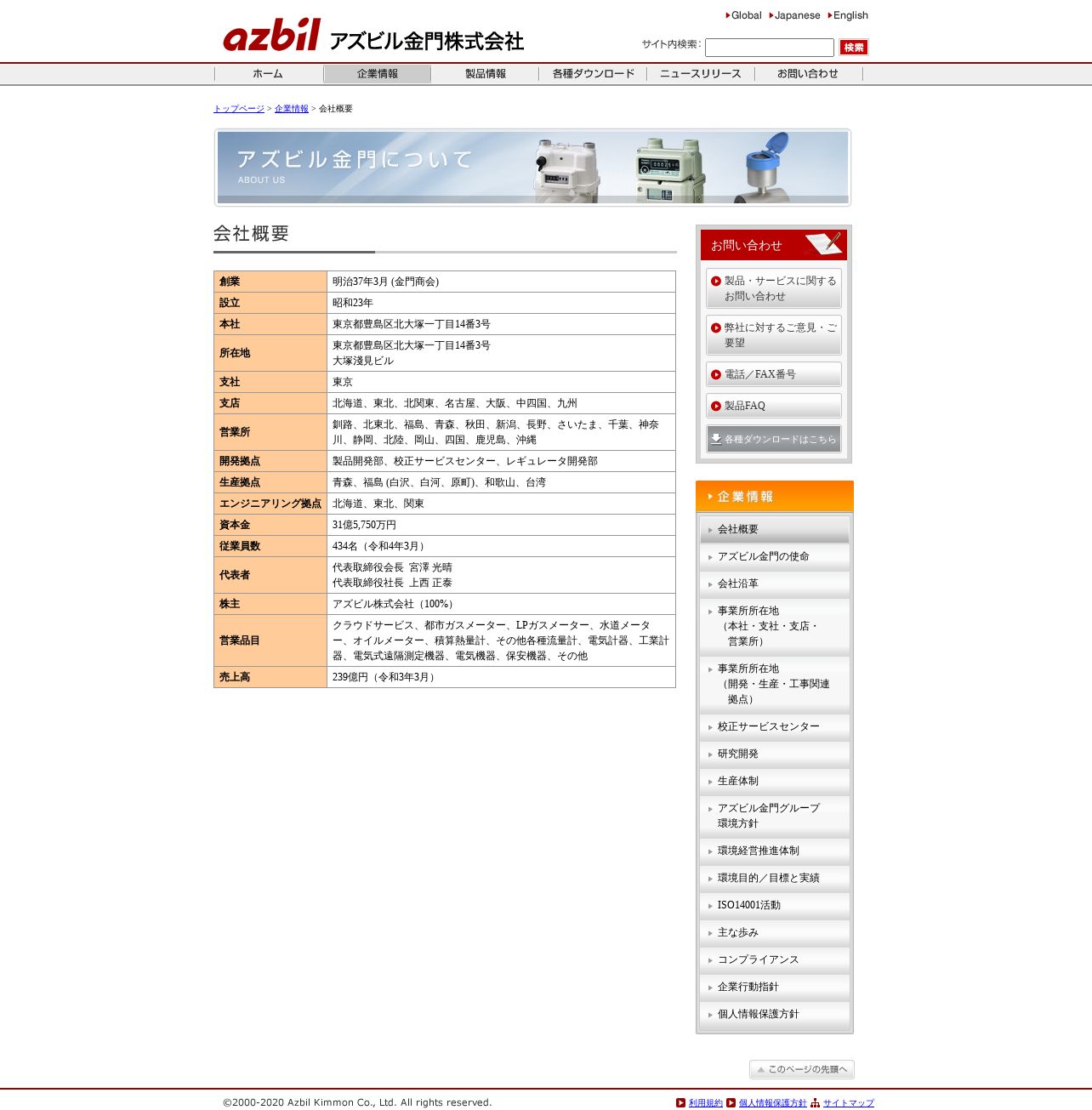Click the download arrow icon on 各種ダウンロード button
Image resolution: width=1092 pixels, height=1110 pixels.
(x=716, y=439)
